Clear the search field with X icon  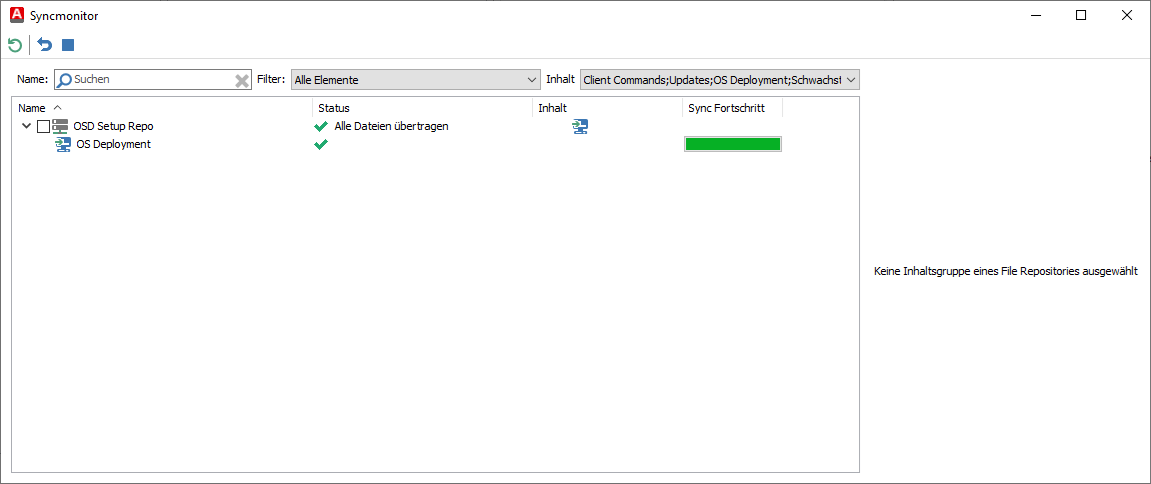[x=241, y=80]
